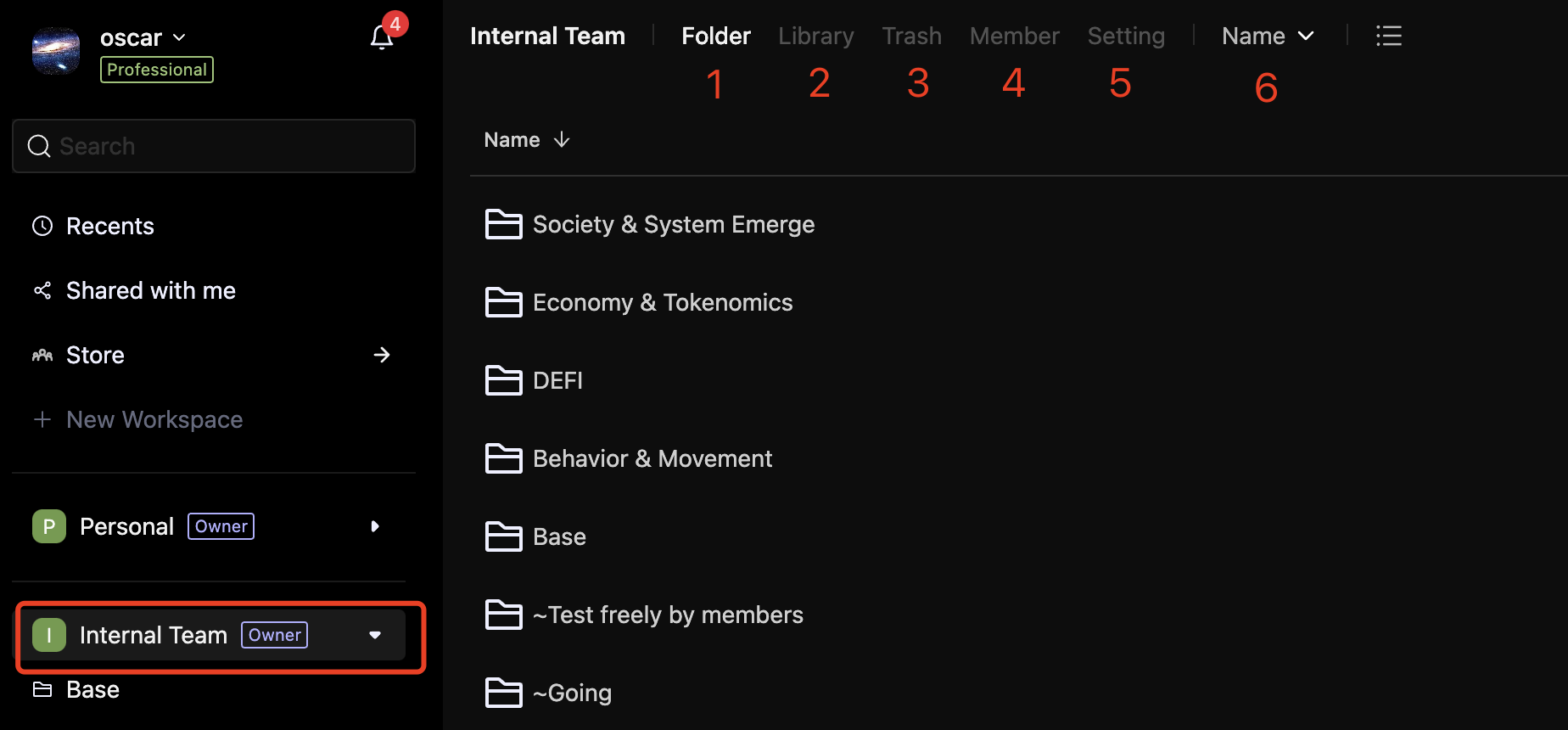Switch to the Library tab
This screenshot has width=1568, height=730.
coord(815,36)
